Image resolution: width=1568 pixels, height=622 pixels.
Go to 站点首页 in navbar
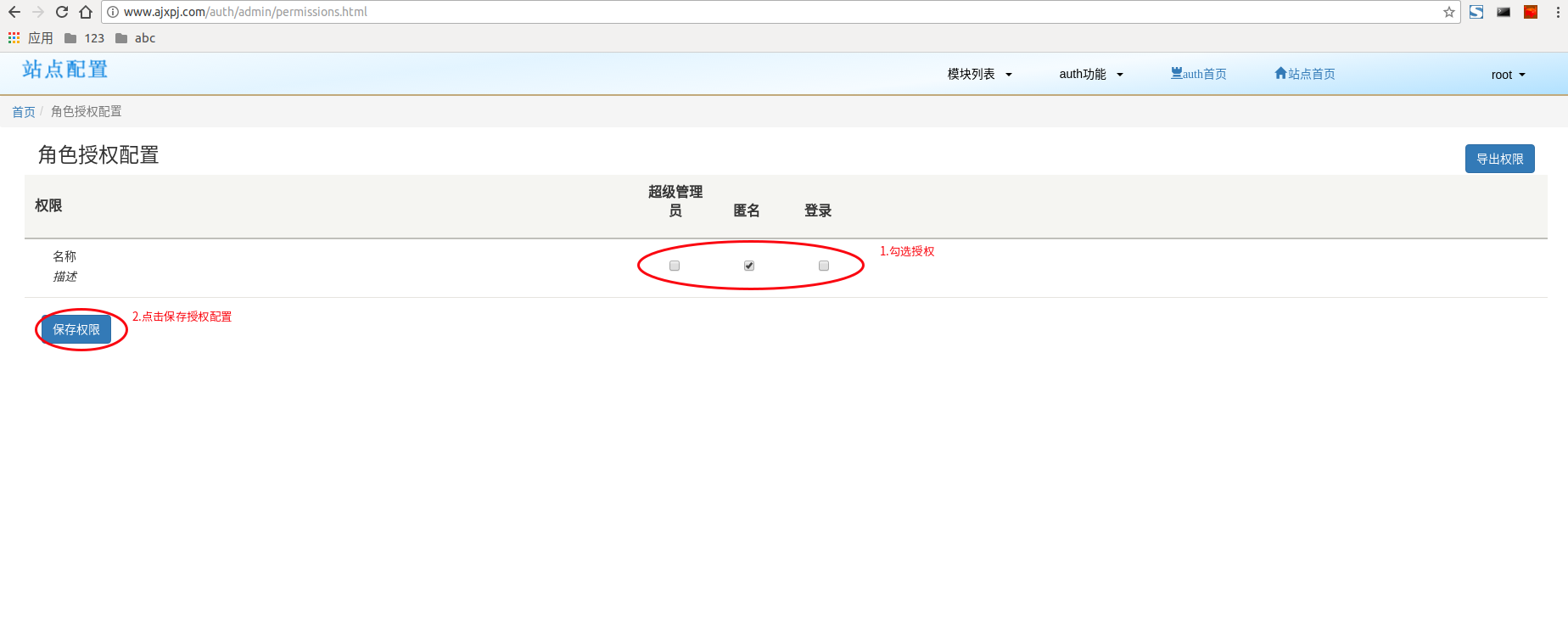(x=1305, y=75)
